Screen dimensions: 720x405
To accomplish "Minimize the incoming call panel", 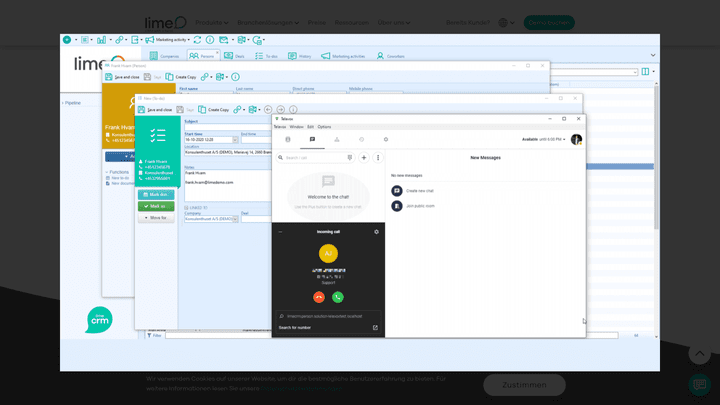I will click(280, 232).
